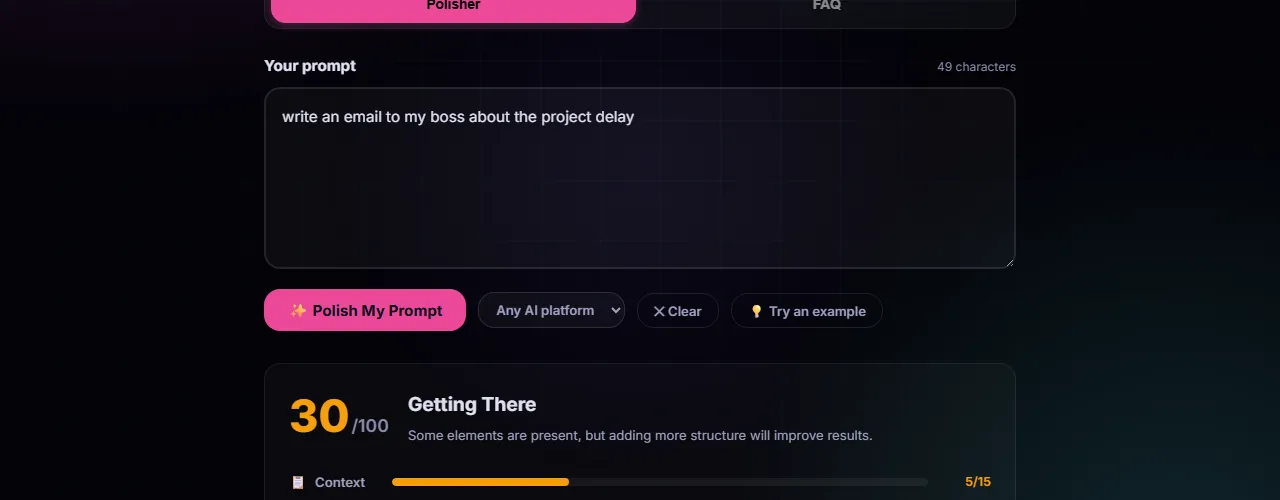Image resolution: width=1280 pixels, height=500 pixels.
Task: Click the Clear button label
Action: point(685,311)
